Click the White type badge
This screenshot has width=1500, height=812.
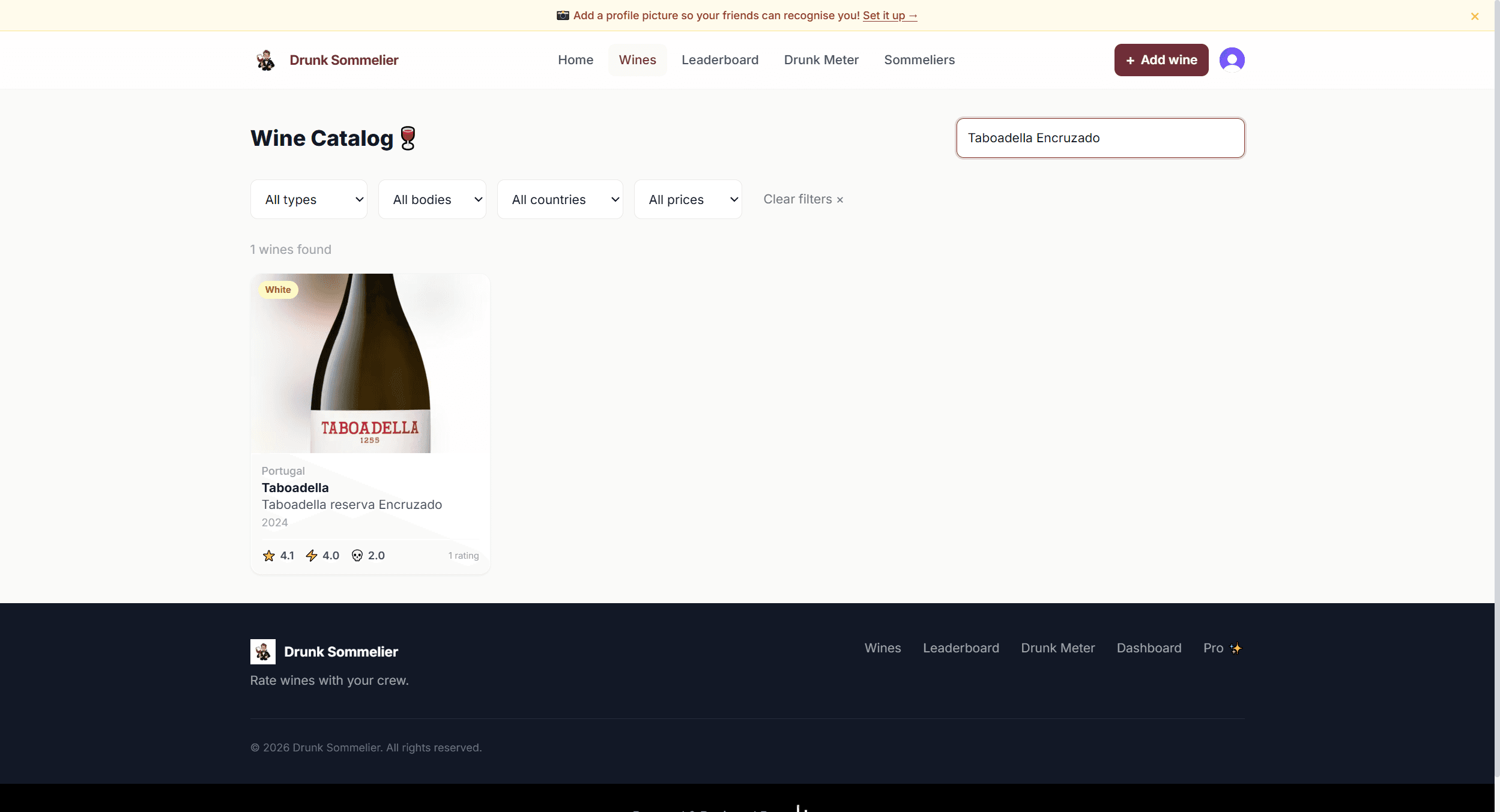tap(278, 290)
